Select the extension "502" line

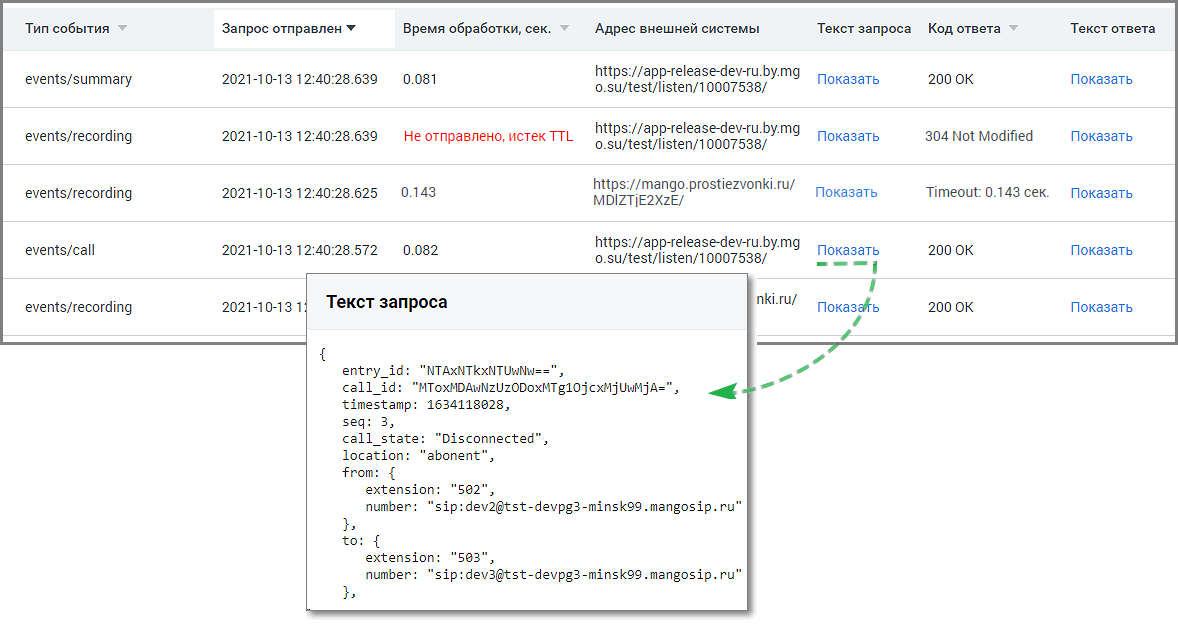pyautogui.click(x=430, y=490)
